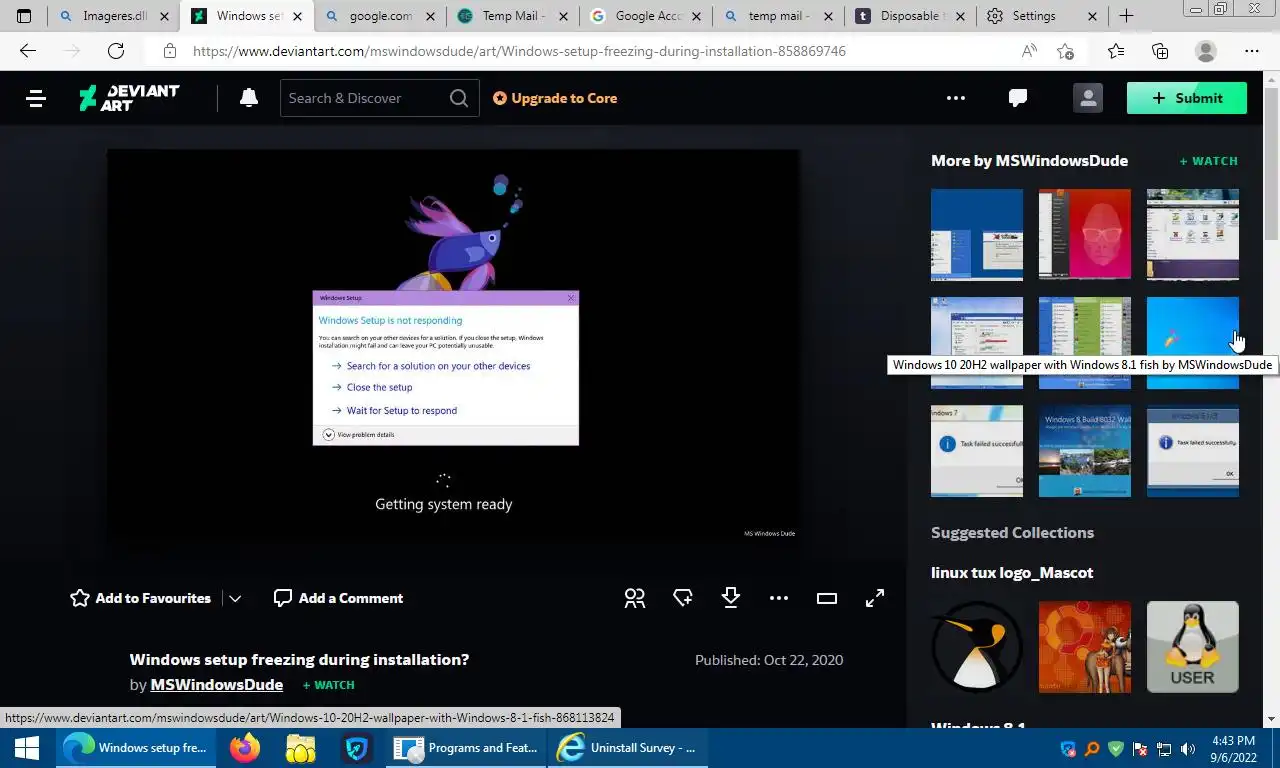Switch to the google.com tab
Image resolution: width=1280 pixels, height=768 pixels.
point(380,16)
